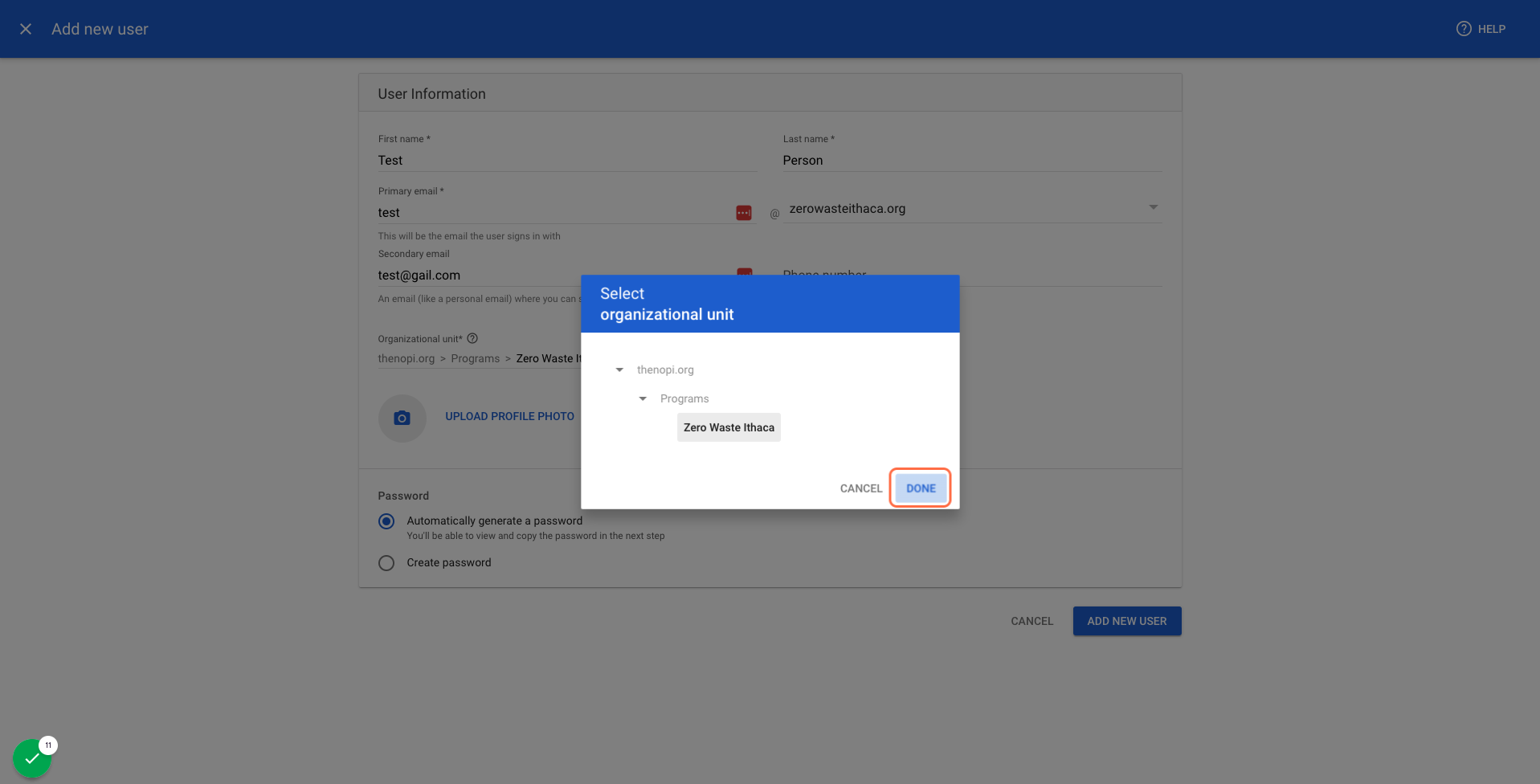The image size is (1540, 784).
Task: Select the Create password radio button
Action: click(386, 563)
